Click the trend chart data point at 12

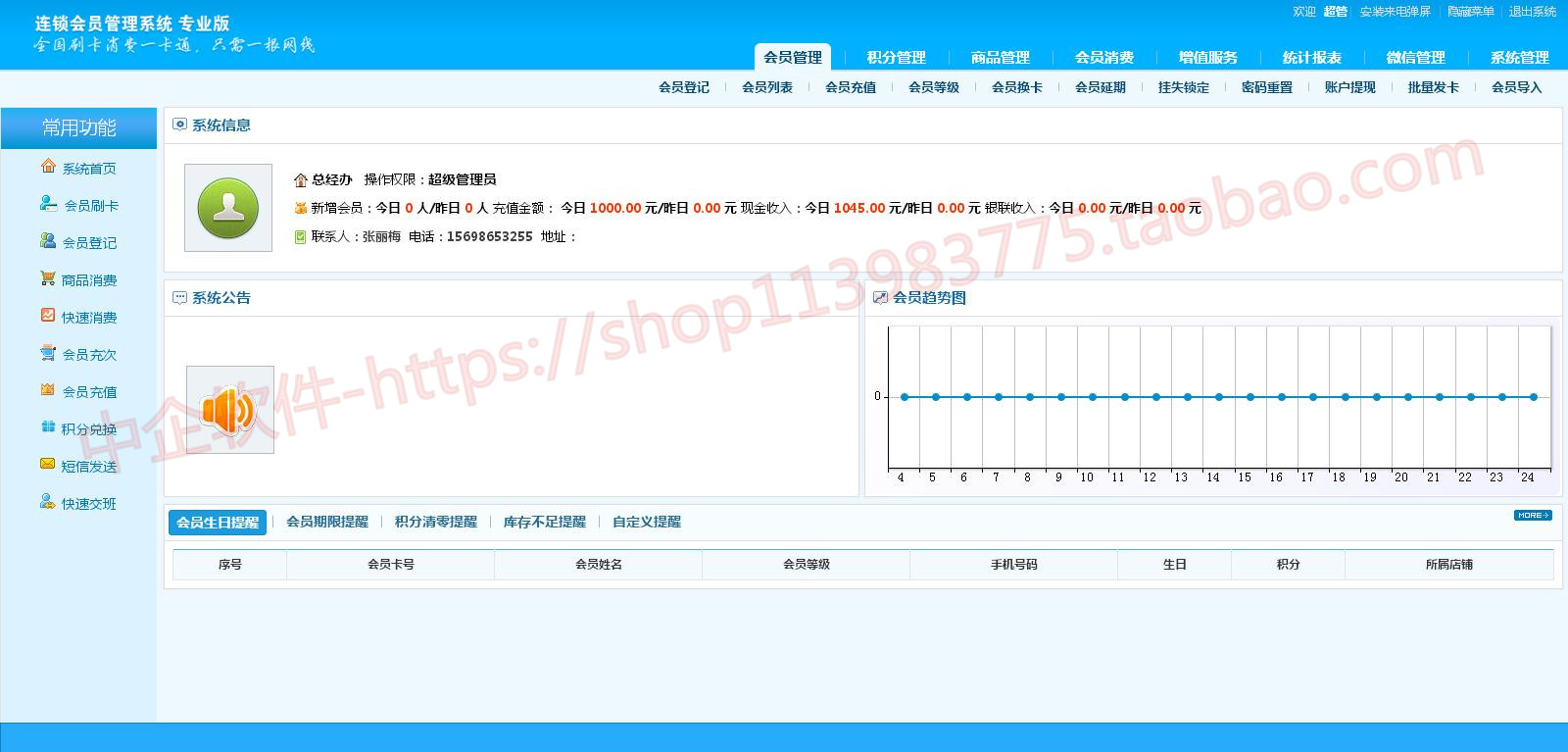tap(1156, 397)
